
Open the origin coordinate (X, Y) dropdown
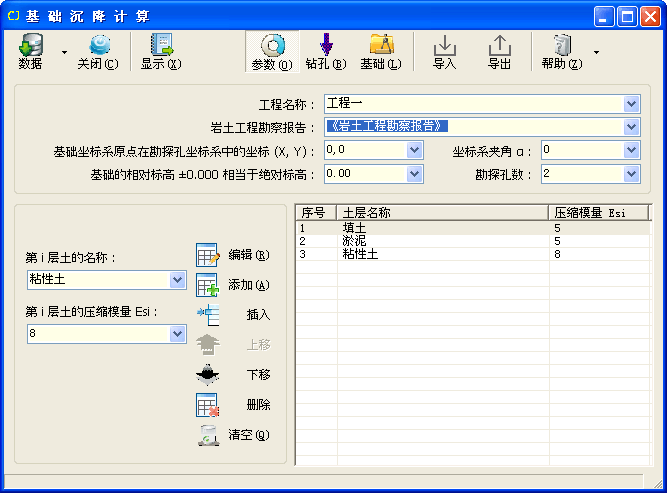[x=414, y=150]
